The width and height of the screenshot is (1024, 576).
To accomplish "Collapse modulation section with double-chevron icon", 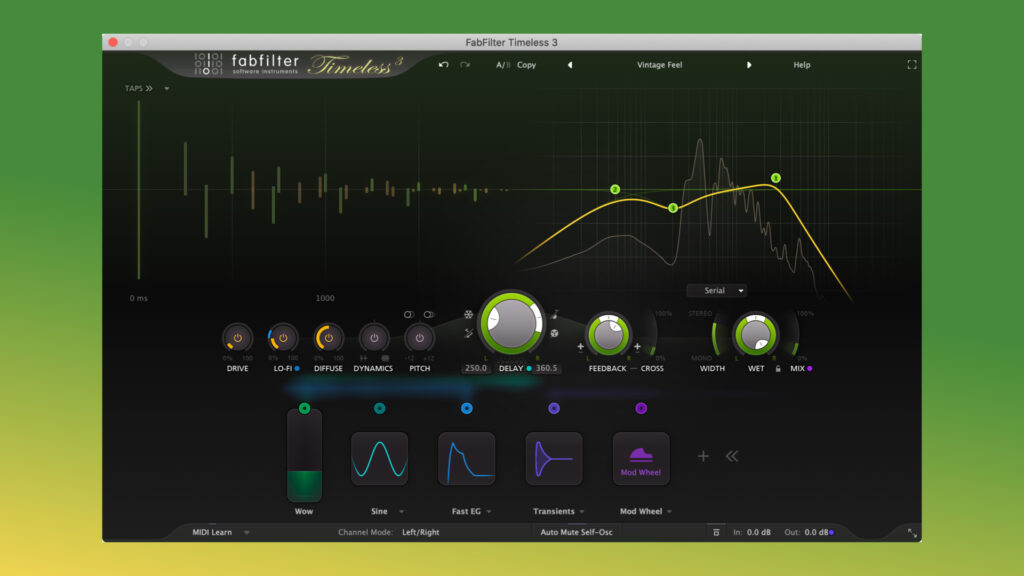I will (732, 456).
